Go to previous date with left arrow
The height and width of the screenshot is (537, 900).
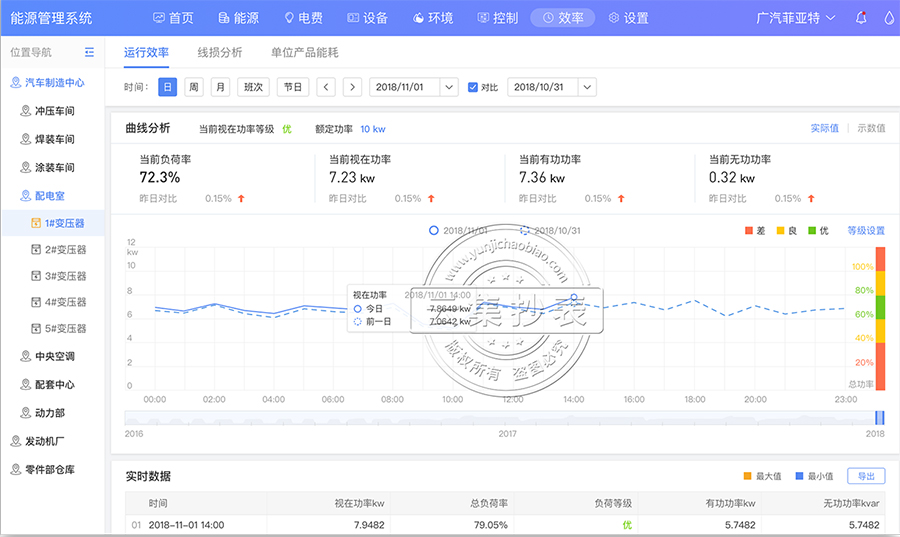click(326, 87)
